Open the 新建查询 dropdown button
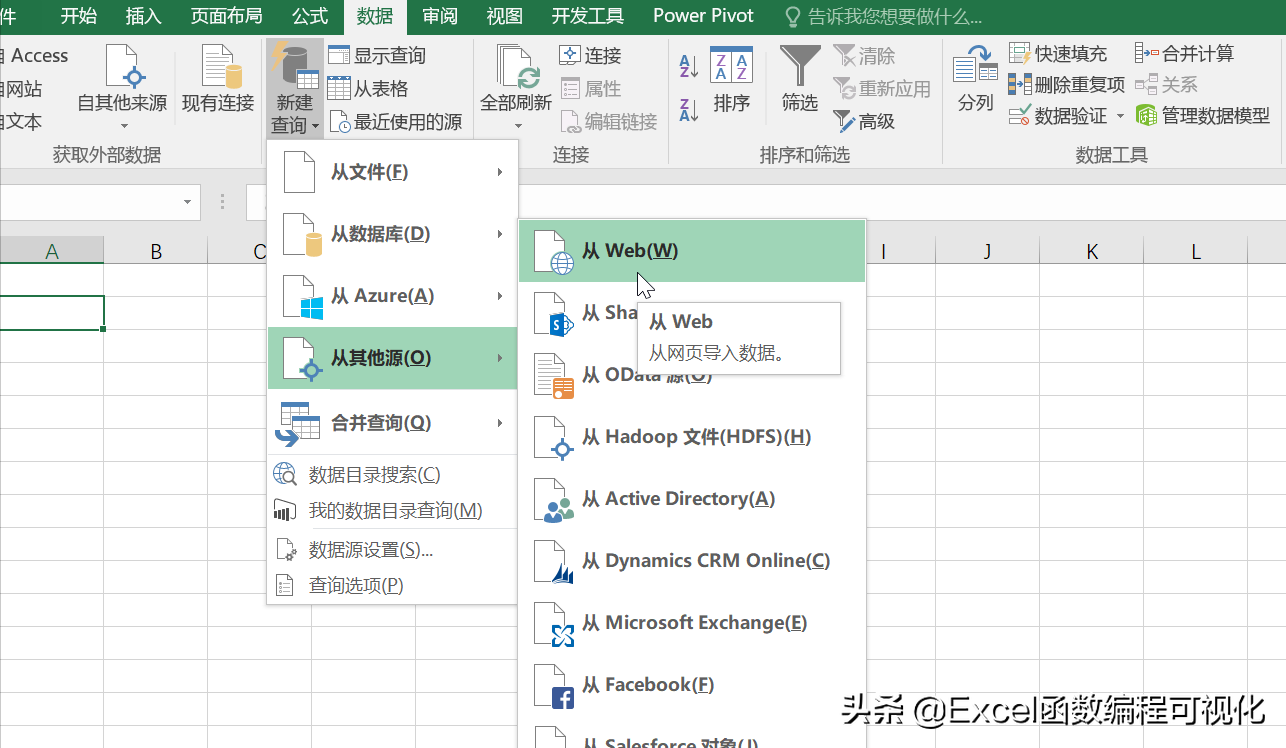1286x748 pixels. (x=295, y=90)
